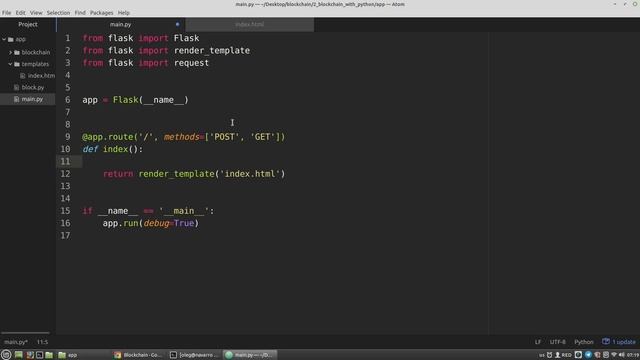Click the templates folder icon
The image size is (640, 360).
coord(17,64)
